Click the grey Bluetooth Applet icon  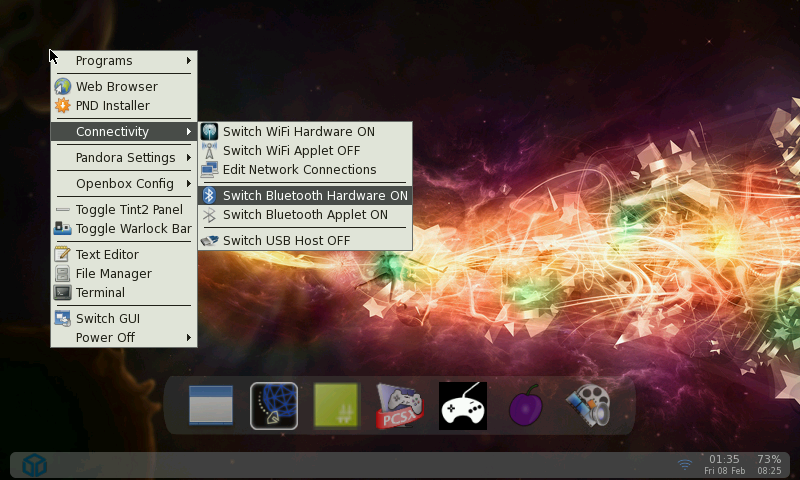pyautogui.click(x=209, y=215)
